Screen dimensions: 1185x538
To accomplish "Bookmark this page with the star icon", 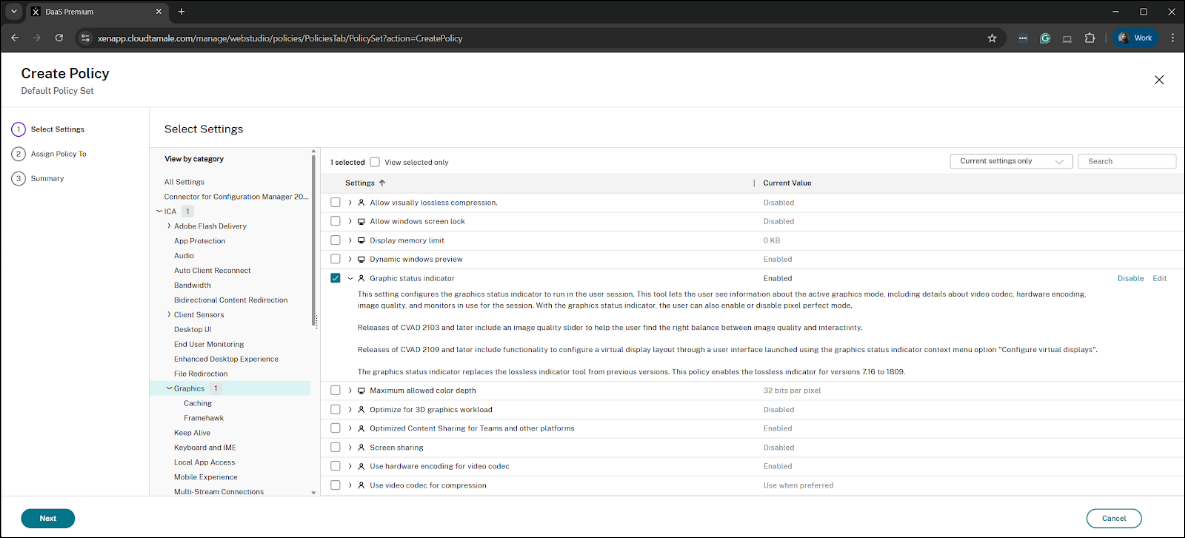I will (991, 38).
